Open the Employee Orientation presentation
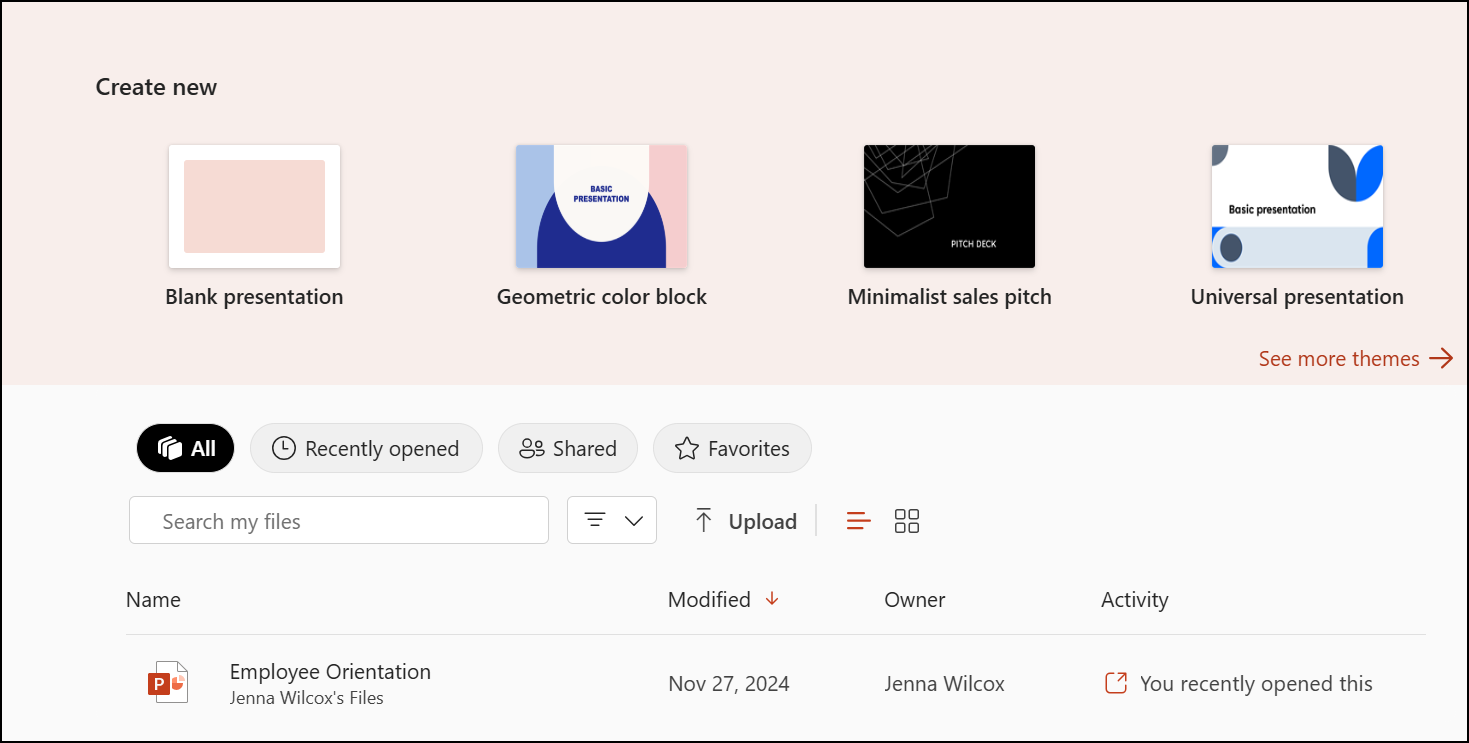This screenshot has width=1469, height=743. [x=330, y=671]
